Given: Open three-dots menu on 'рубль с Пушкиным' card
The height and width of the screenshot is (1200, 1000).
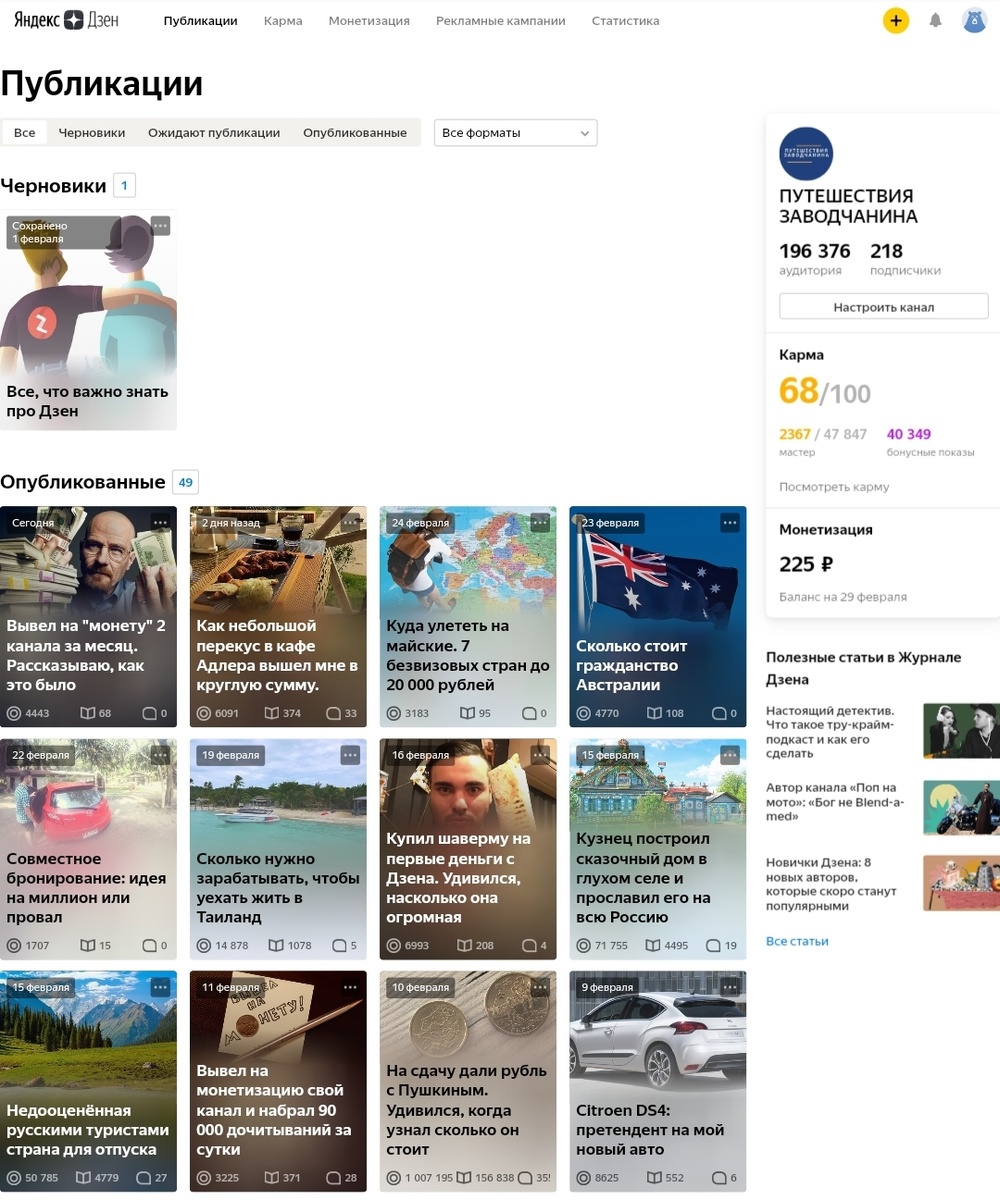Looking at the screenshot, I should [x=540, y=987].
